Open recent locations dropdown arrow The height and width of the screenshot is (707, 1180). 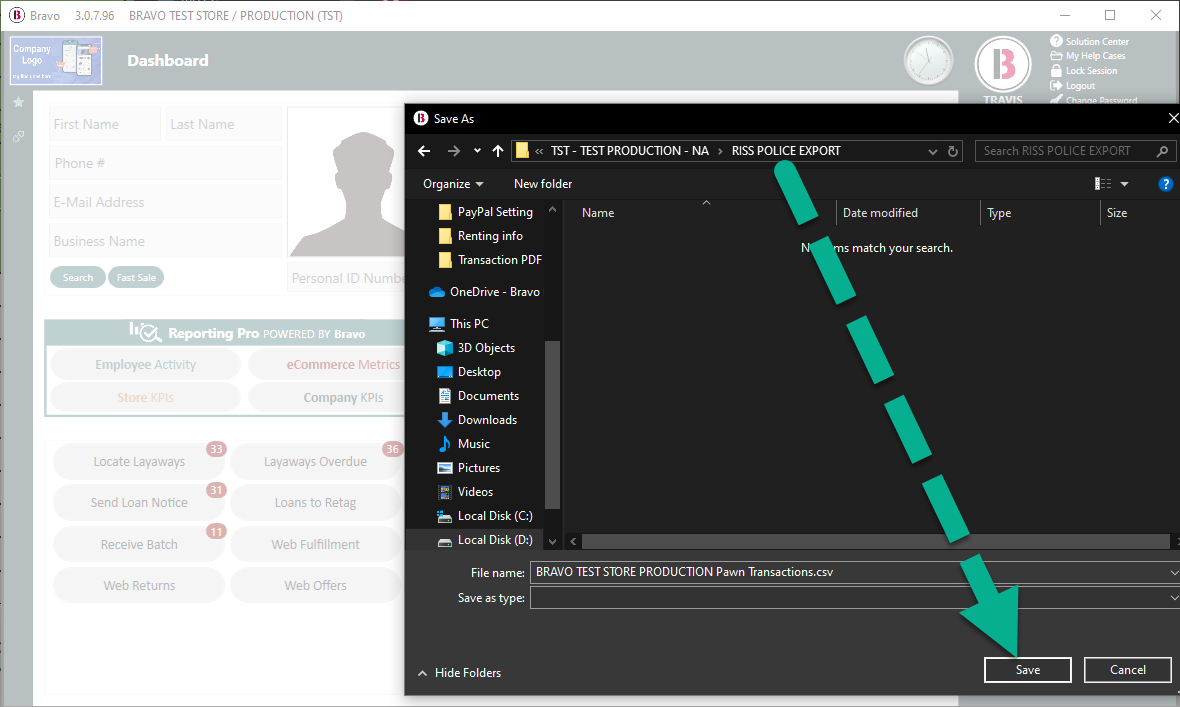(477, 151)
